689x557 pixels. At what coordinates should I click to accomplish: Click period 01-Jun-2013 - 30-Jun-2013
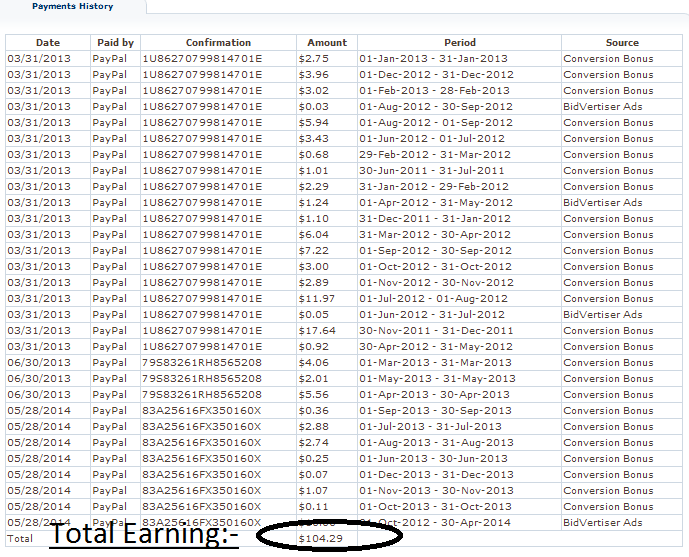tap(433, 459)
